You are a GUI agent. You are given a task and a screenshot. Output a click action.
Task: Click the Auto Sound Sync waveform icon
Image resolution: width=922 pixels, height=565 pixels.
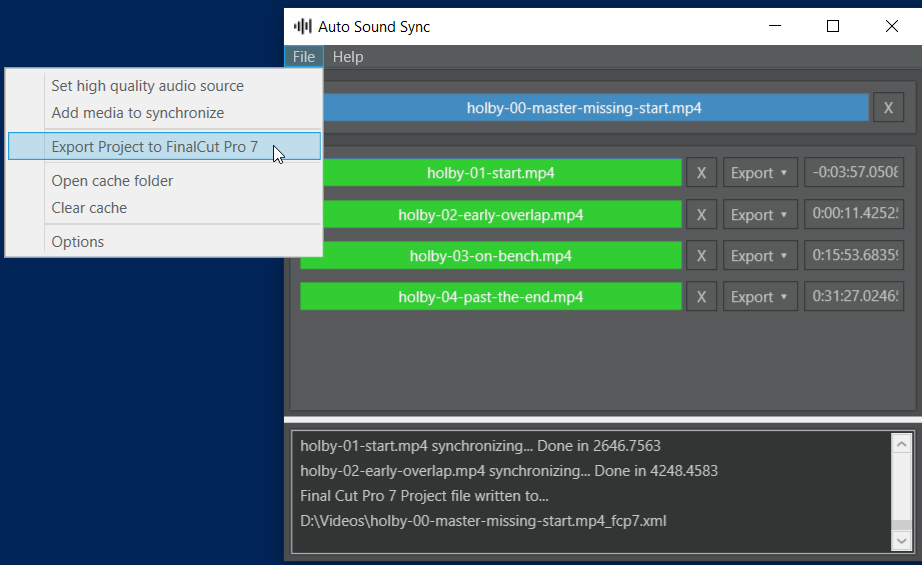coord(302,26)
